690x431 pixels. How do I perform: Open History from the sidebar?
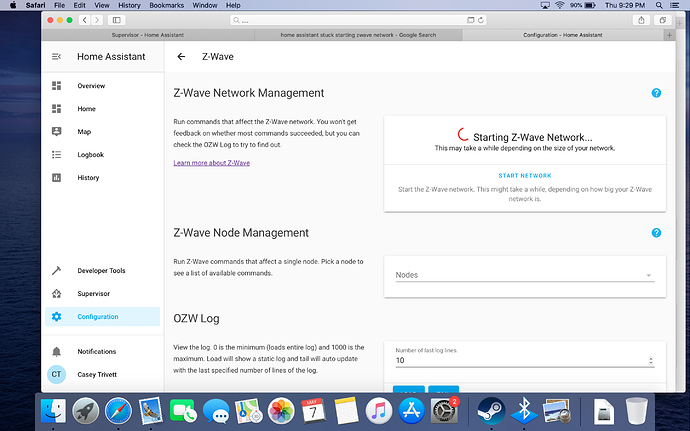(88, 178)
